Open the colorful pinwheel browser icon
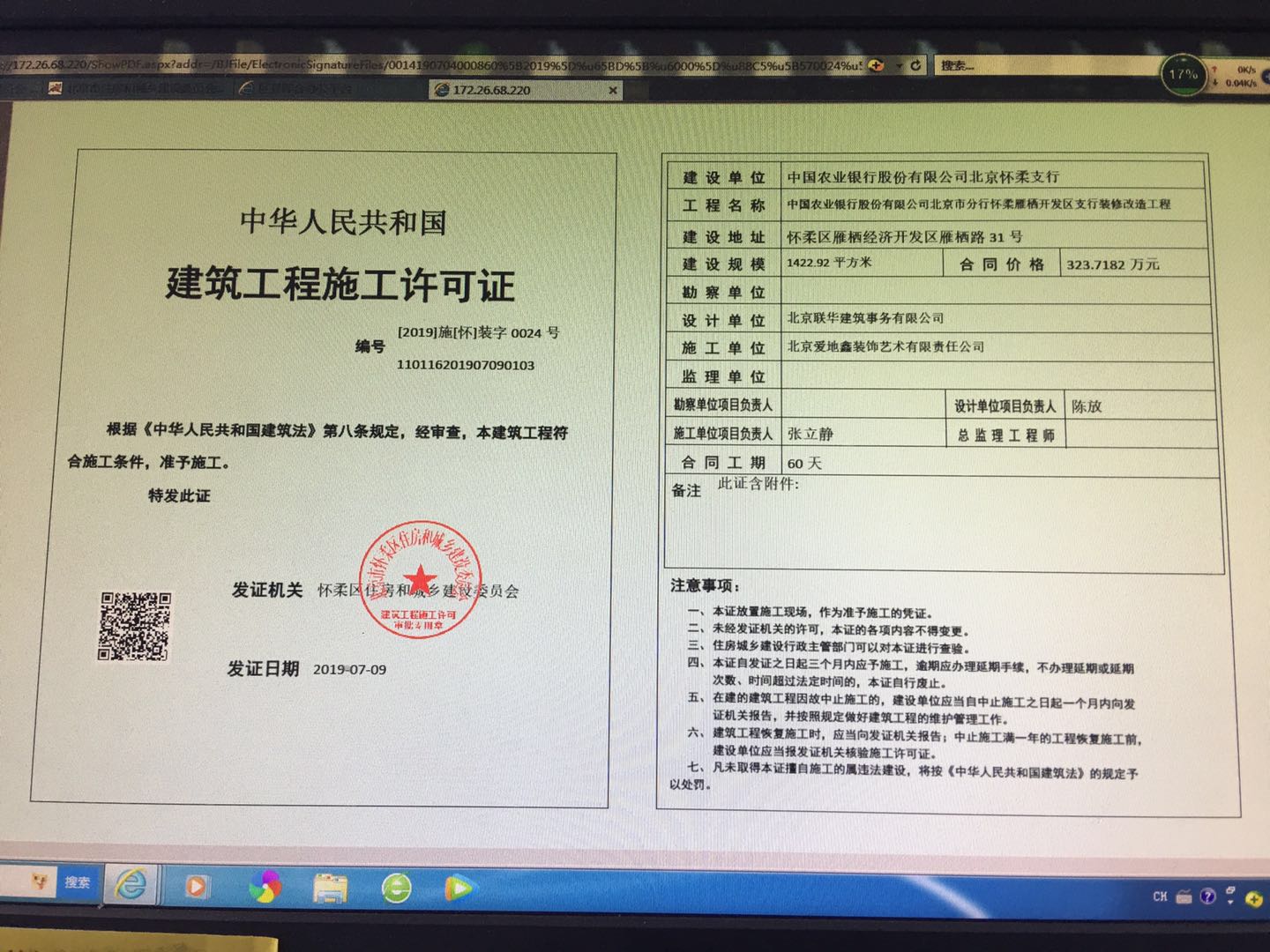The width and height of the screenshot is (1270, 952). point(265,887)
